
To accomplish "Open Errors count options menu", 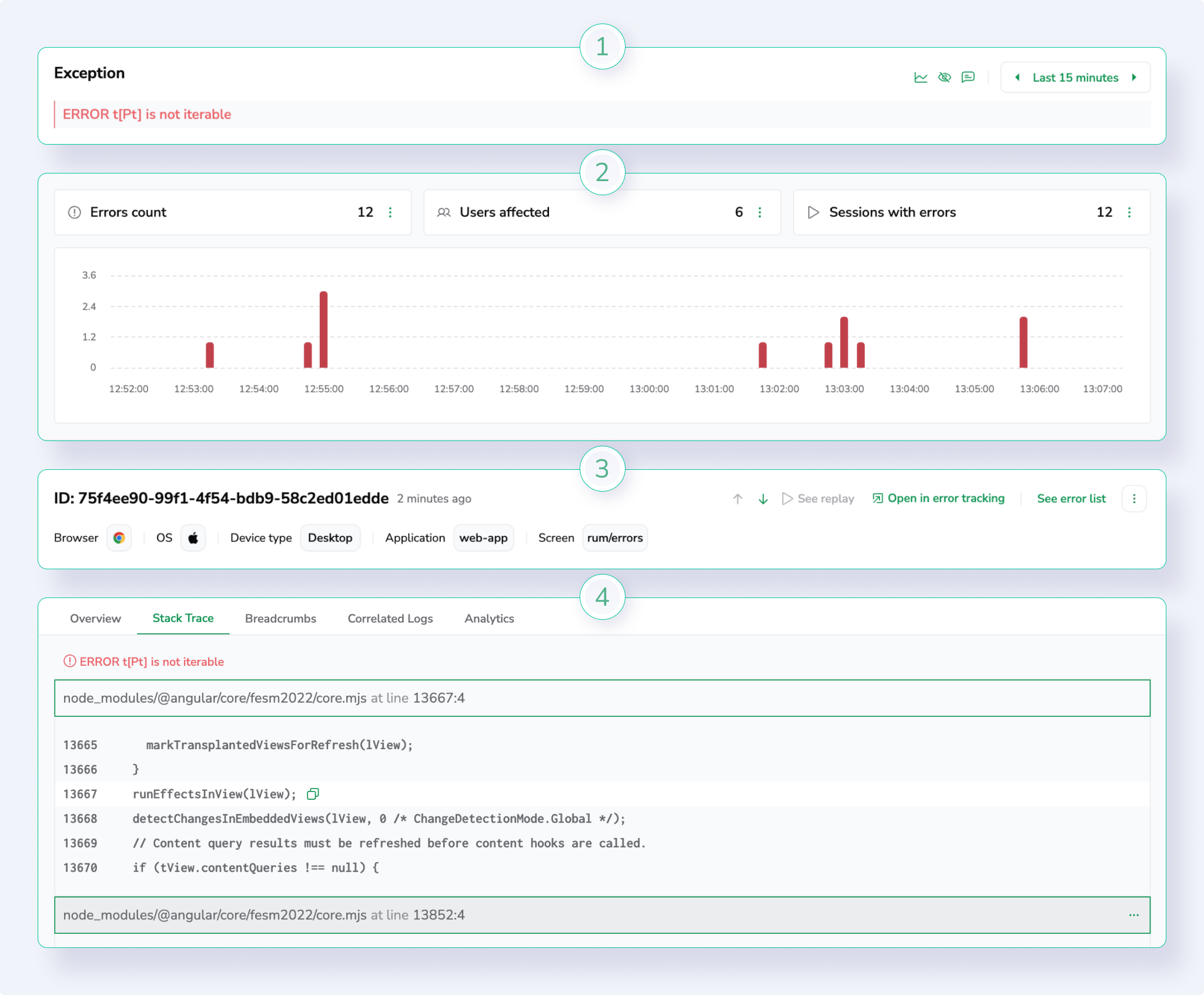I will [x=390, y=212].
